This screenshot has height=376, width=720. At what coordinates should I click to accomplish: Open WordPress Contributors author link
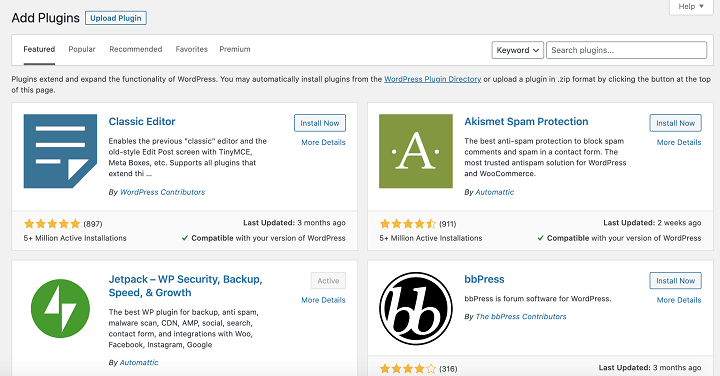pyautogui.click(x=163, y=192)
